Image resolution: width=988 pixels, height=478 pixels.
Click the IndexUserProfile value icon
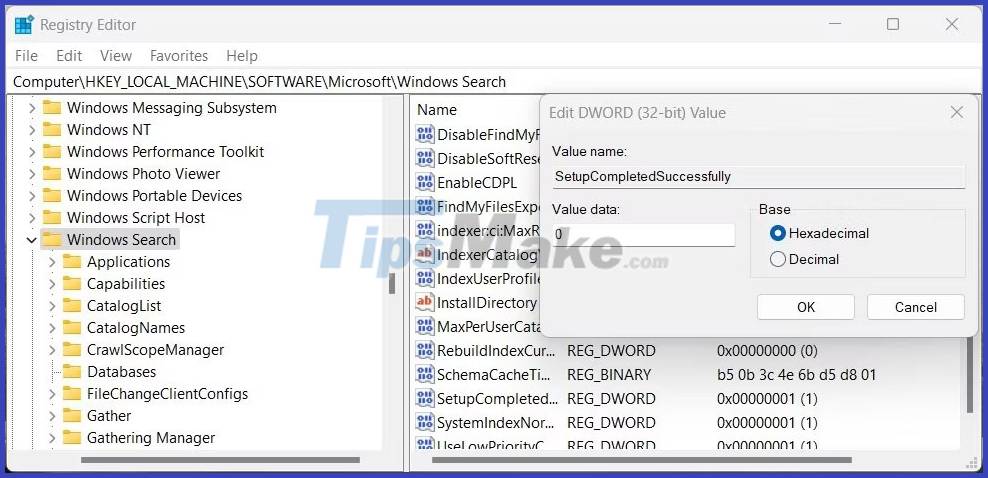tap(425, 278)
